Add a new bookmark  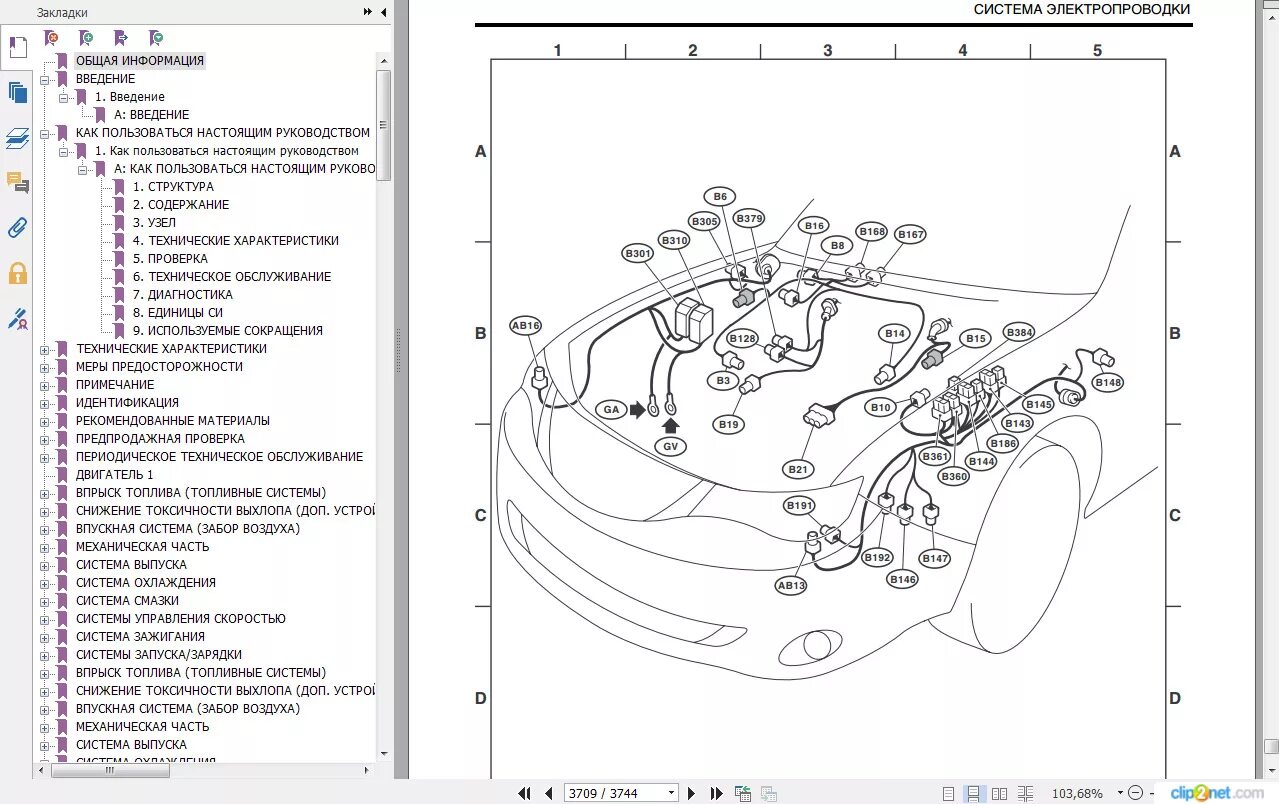click(87, 37)
